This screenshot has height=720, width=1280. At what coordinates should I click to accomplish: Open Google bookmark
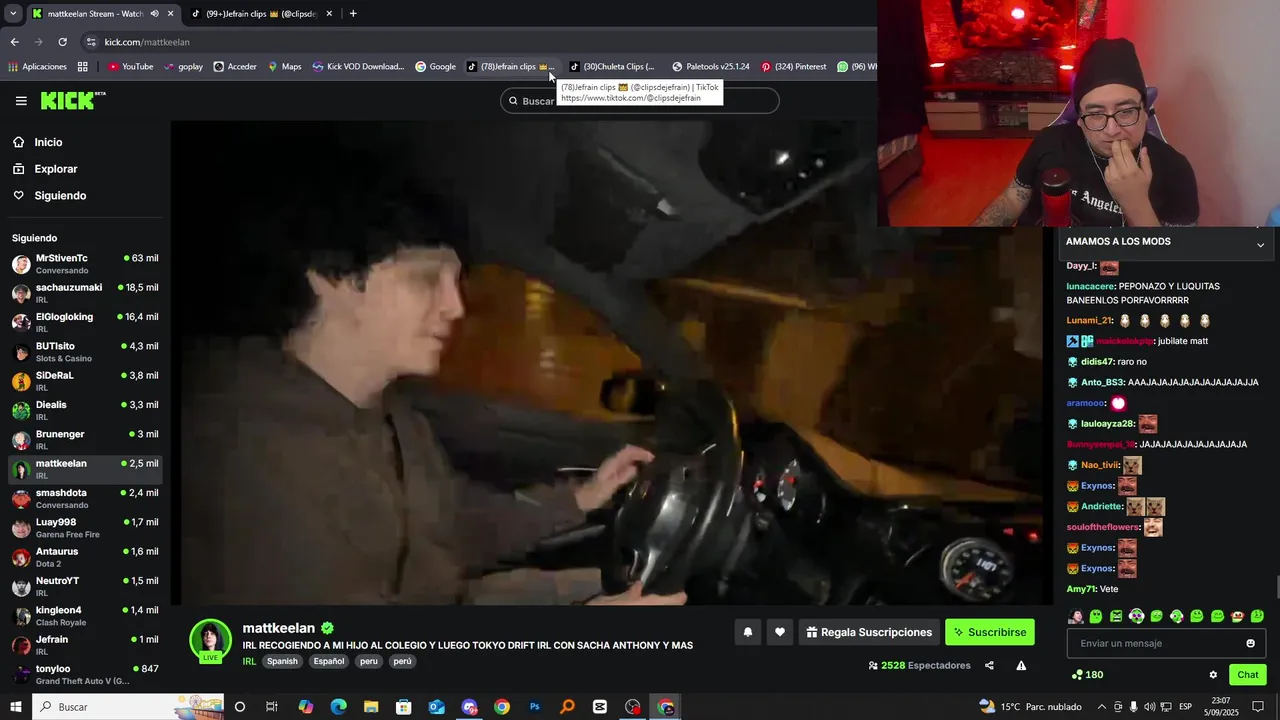coord(435,67)
